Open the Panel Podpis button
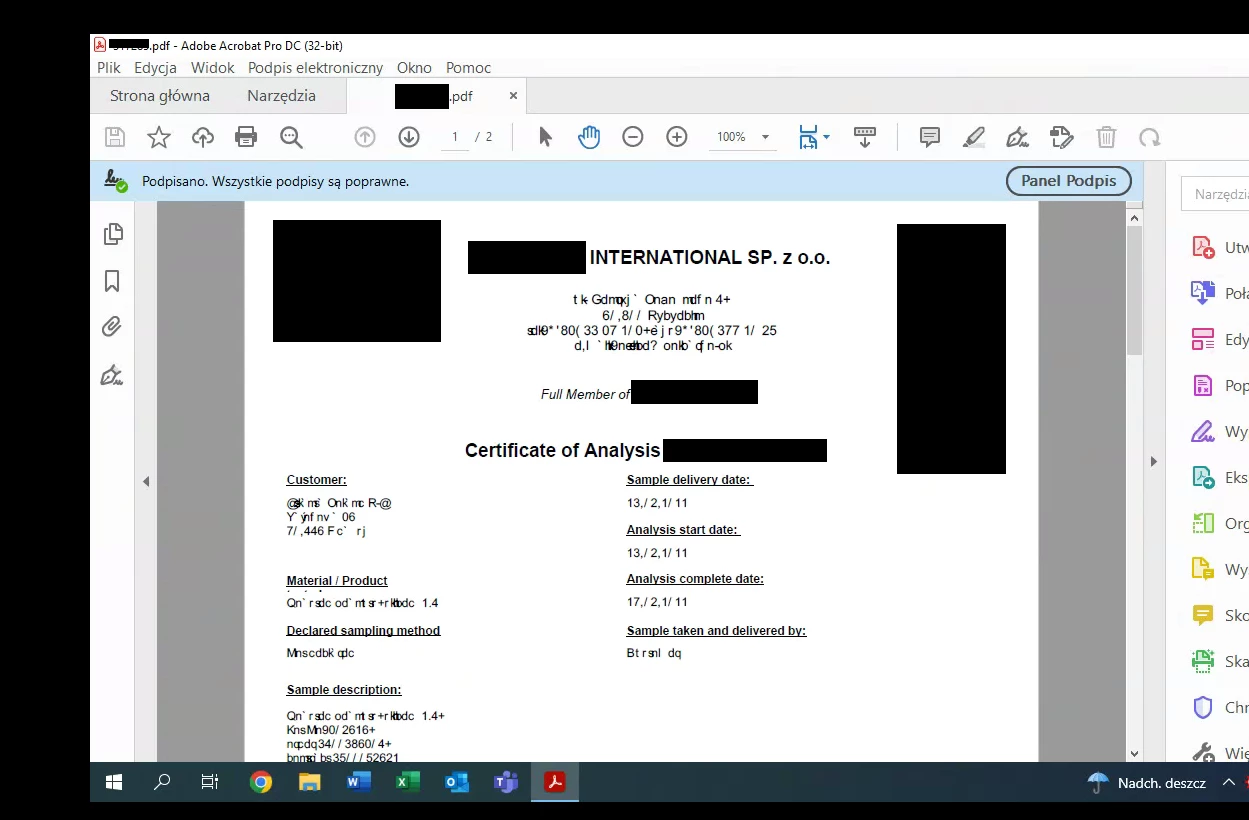The width and height of the screenshot is (1249, 820). [x=1069, y=181]
